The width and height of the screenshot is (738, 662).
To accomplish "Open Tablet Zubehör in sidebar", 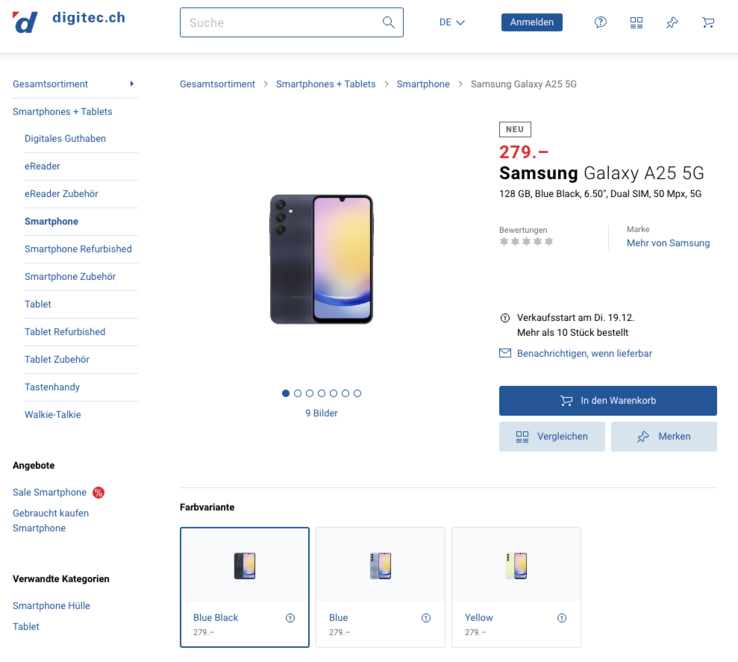I will (57, 359).
